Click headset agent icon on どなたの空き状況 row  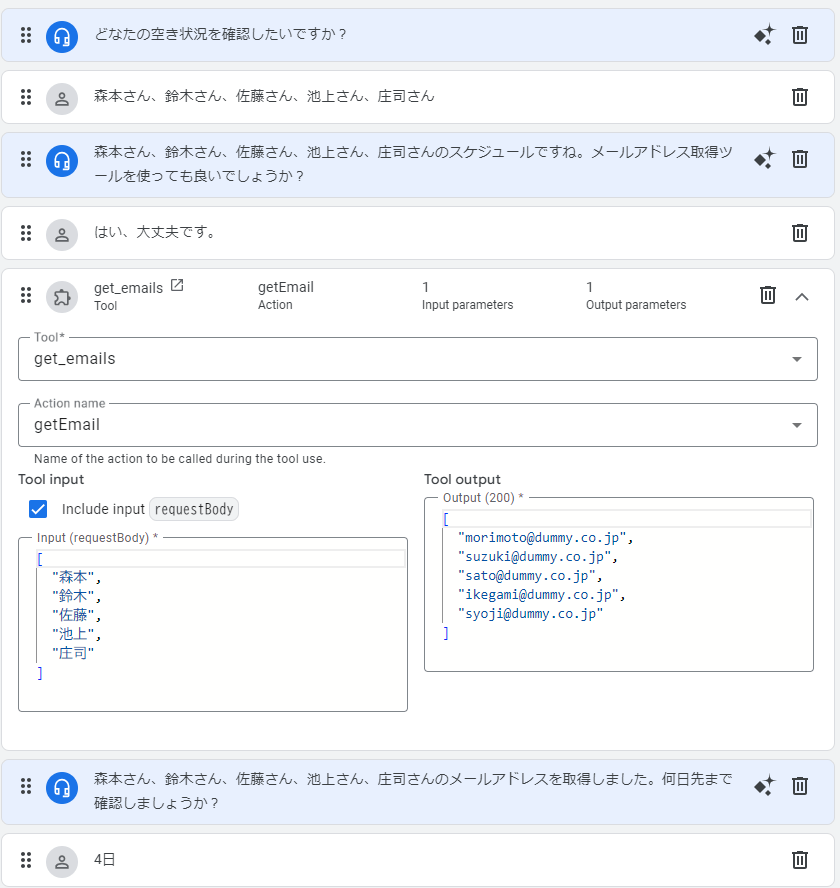pyautogui.click(x=62, y=37)
